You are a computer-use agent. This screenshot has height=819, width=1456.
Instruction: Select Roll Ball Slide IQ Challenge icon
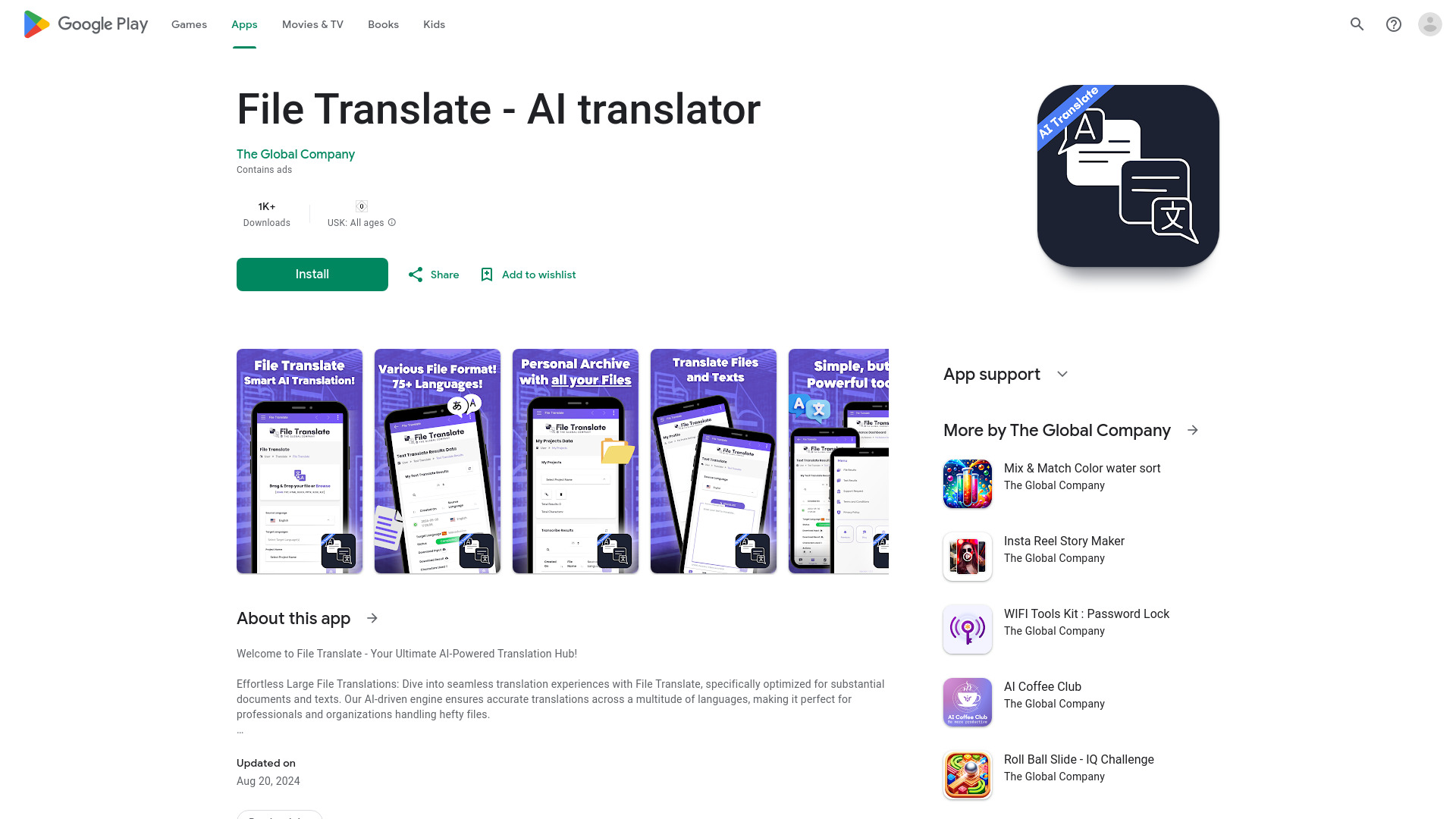[x=967, y=775]
